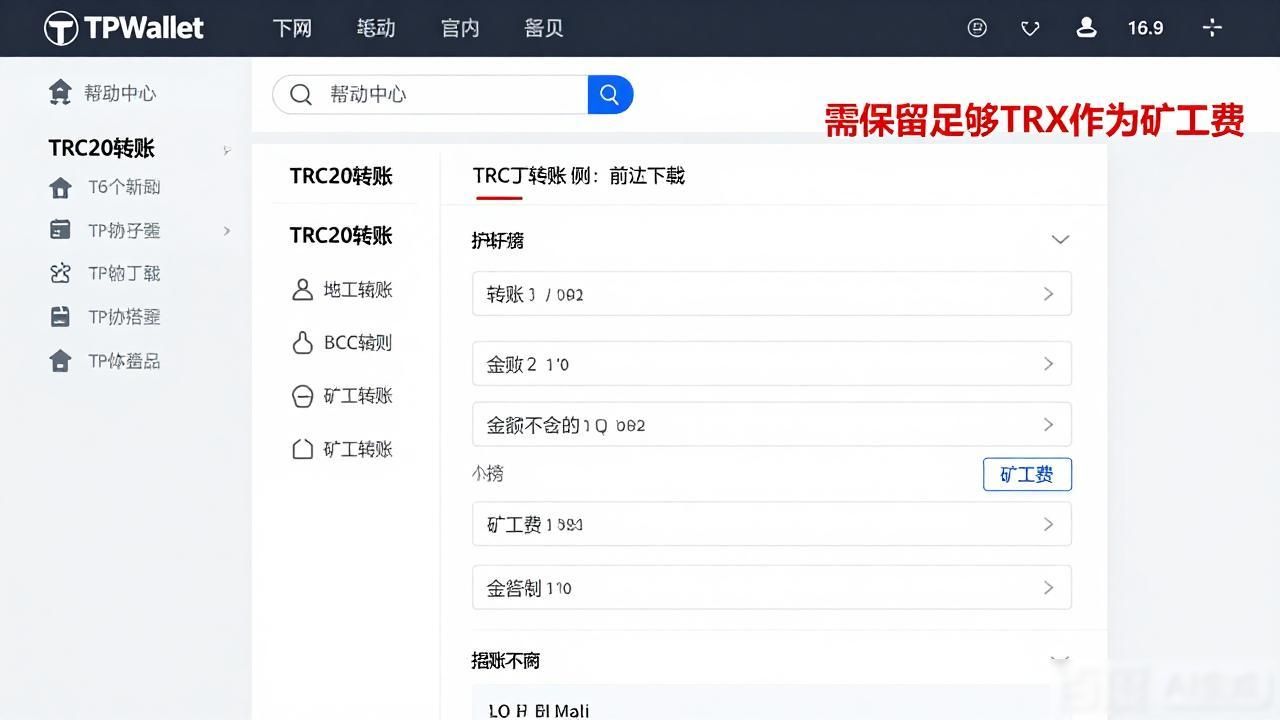Select the TRC20转账 sidebar heading
The height and width of the screenshot is (720, 1280).
click(101, 148)
